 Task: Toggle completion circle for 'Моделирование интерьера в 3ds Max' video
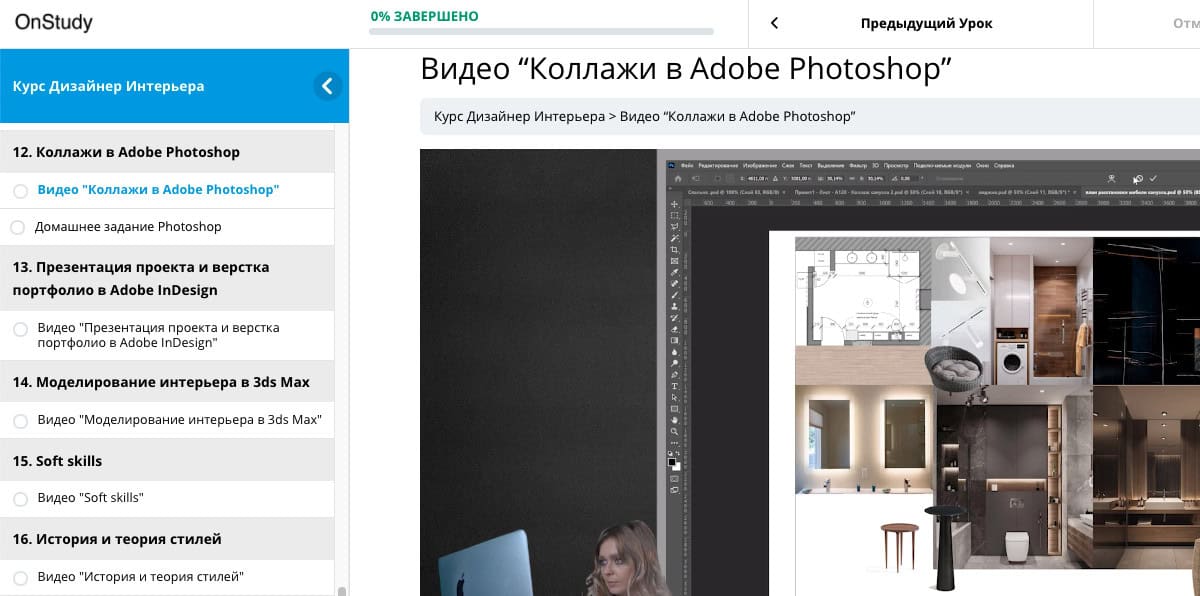(x=20, y=421)
